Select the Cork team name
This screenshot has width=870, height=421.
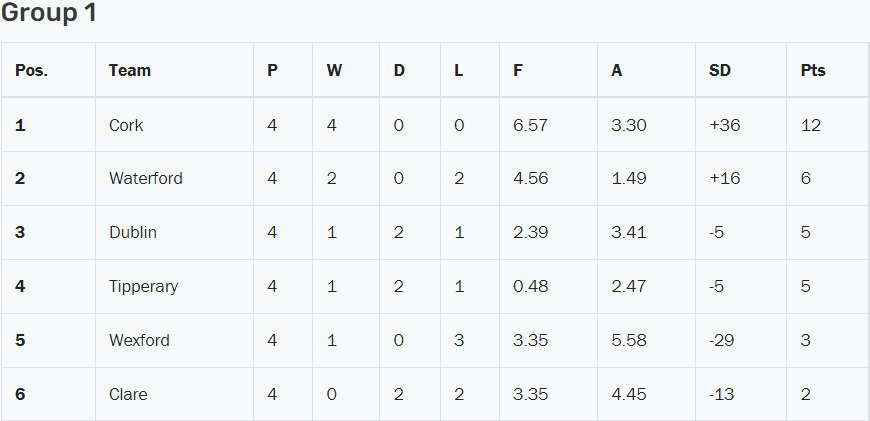[x=126, y=125]
